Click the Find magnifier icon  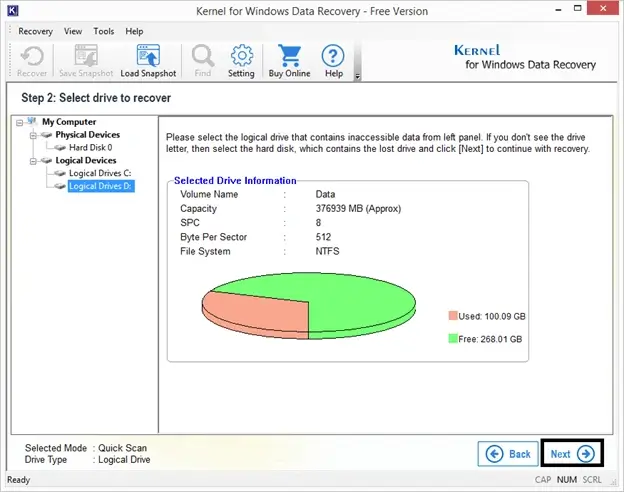203,56
